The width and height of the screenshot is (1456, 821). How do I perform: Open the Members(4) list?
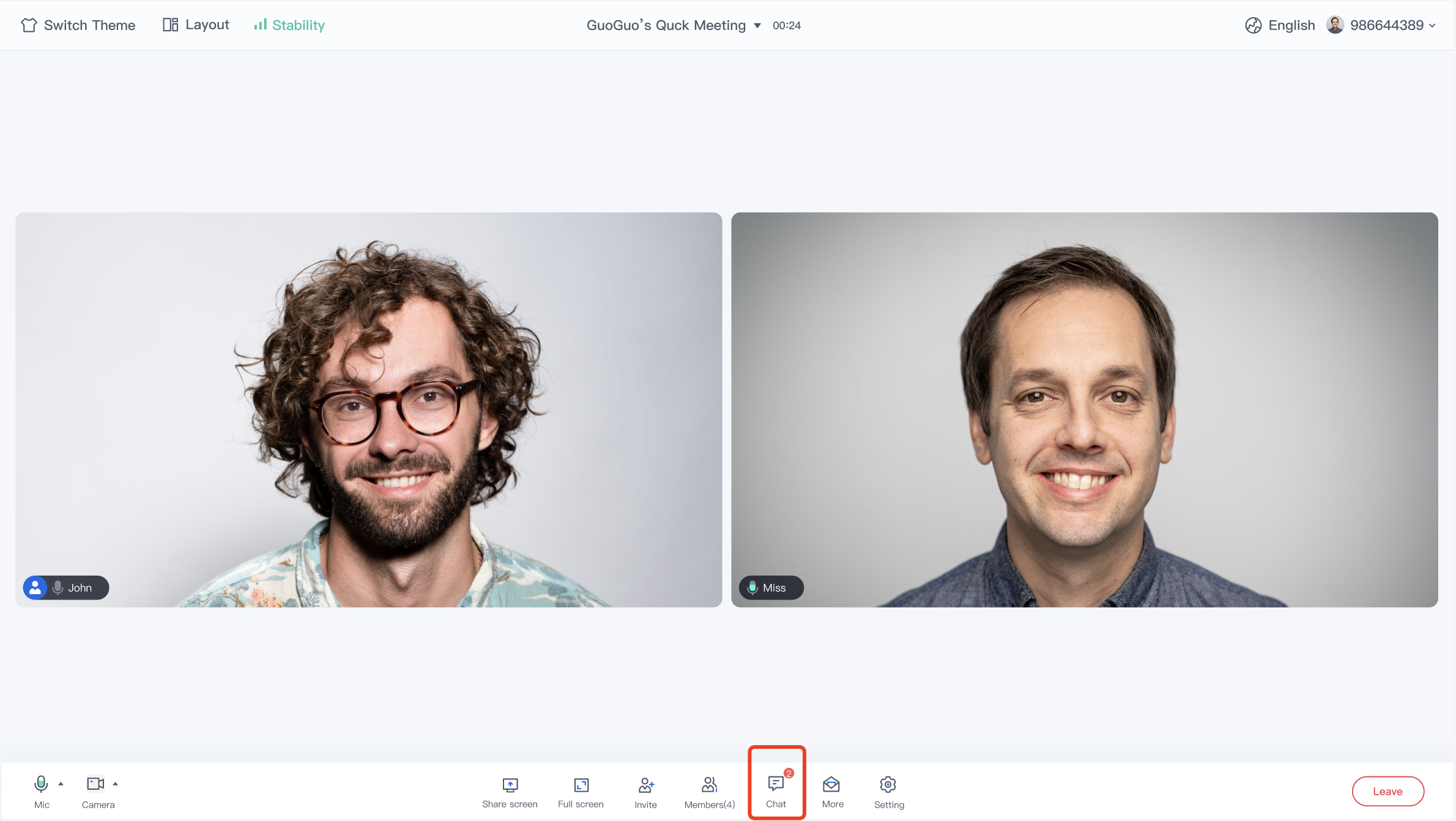(709, 792)
